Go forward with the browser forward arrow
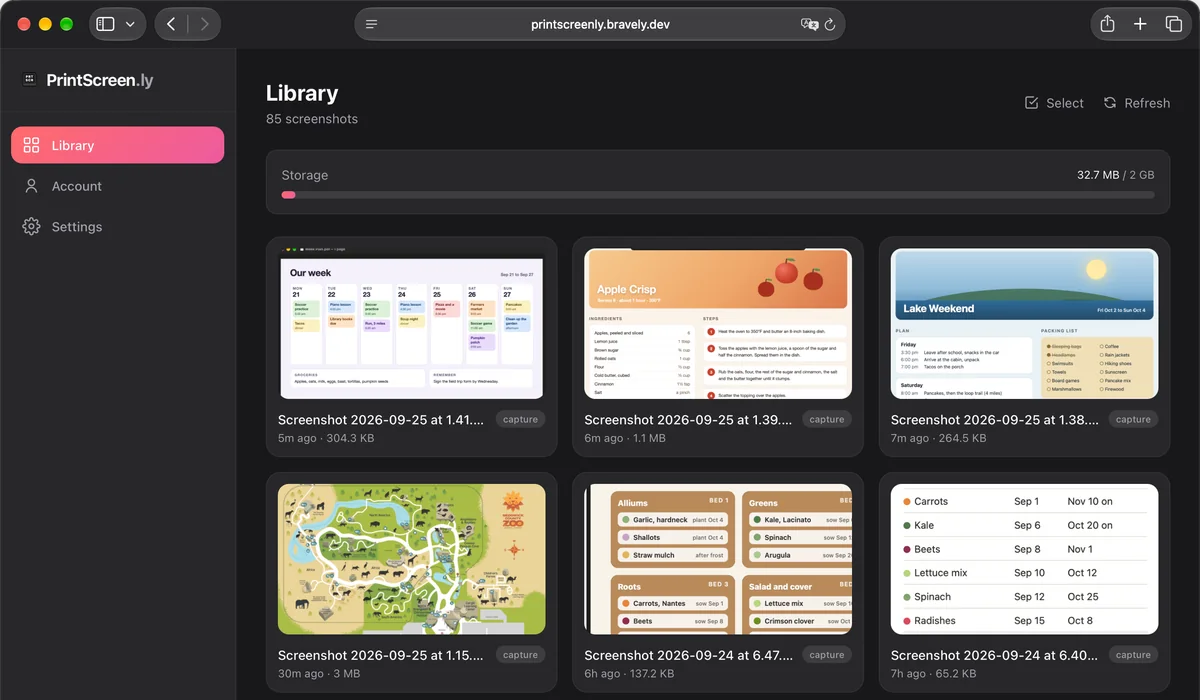 tap(204, 24)
